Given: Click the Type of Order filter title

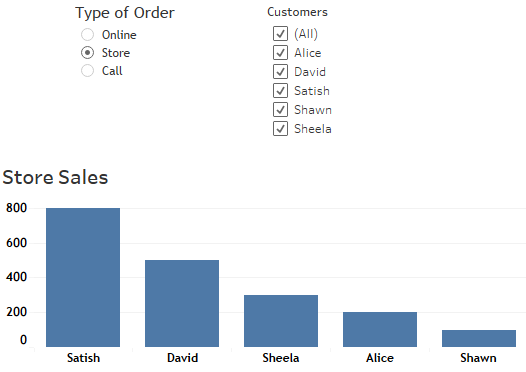Looking at the screenshot, I should coord(125,13).
